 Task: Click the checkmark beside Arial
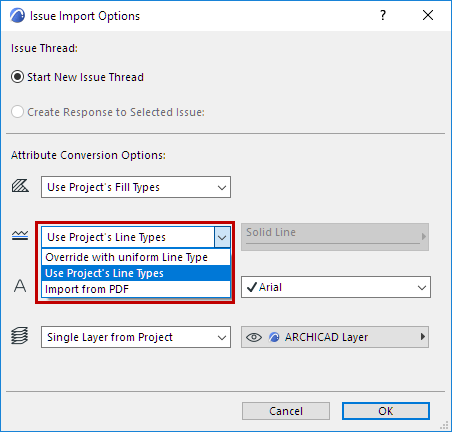pos(252,287)
